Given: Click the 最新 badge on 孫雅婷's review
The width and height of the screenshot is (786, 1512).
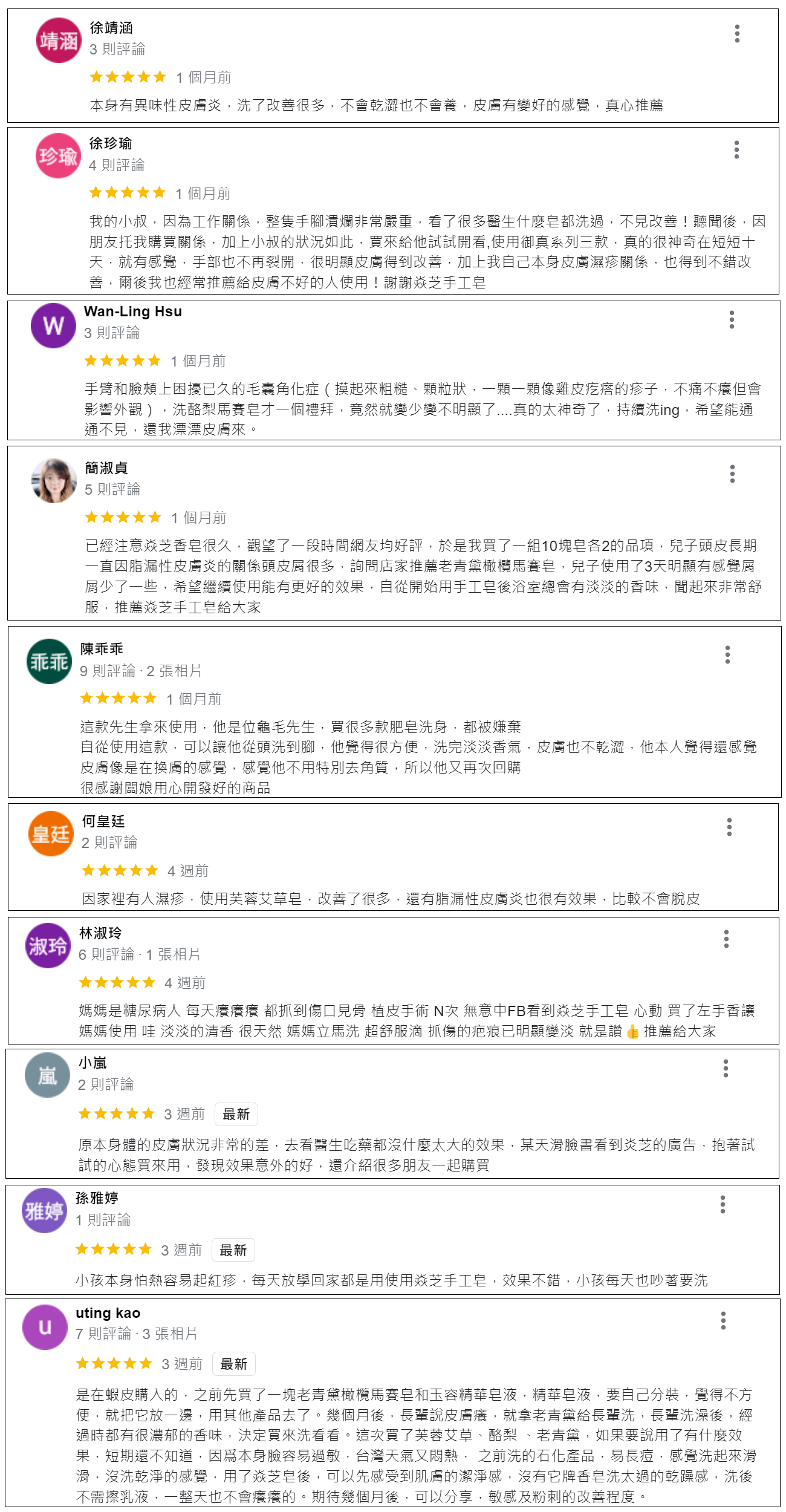Looking at the screenshot, I should point(233,1250).
